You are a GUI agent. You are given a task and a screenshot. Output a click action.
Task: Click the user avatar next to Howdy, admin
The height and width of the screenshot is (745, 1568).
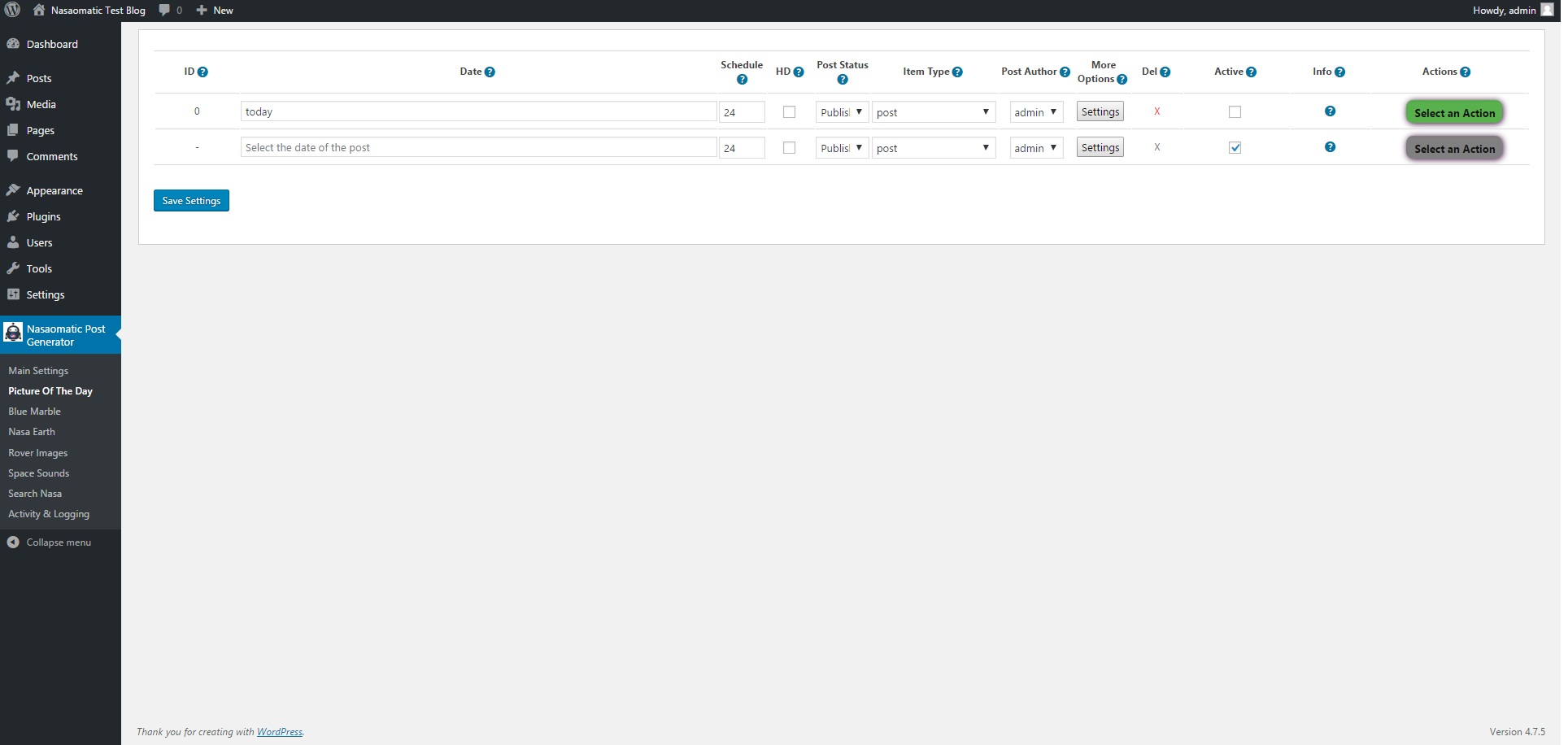pos(1547,10)
